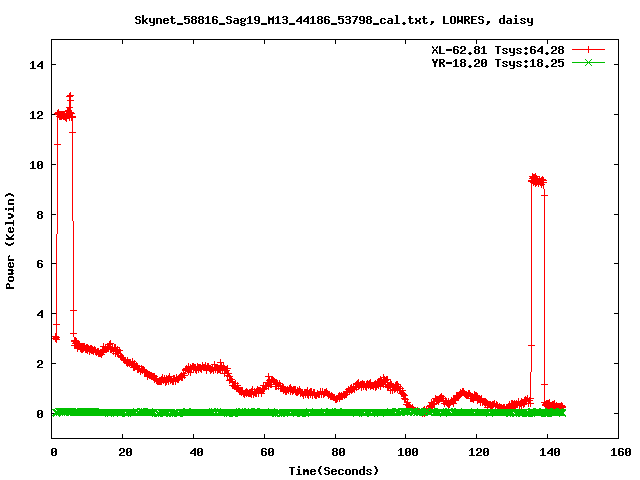
Task: Click y-axis tick label 10
Action: pyautogui.click(x=36, y=165)
